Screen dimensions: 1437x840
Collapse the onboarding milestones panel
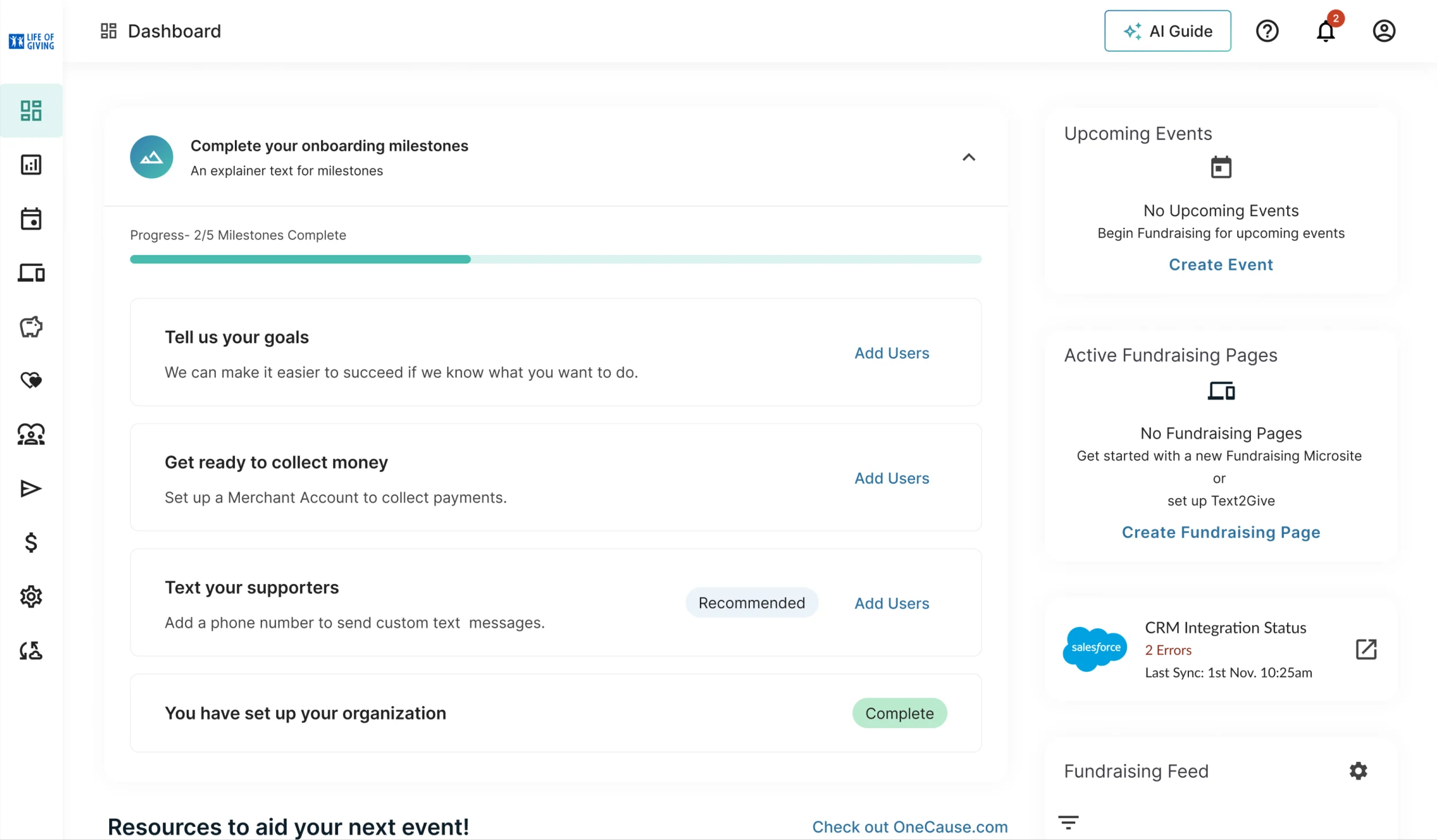tap(969, 157)
